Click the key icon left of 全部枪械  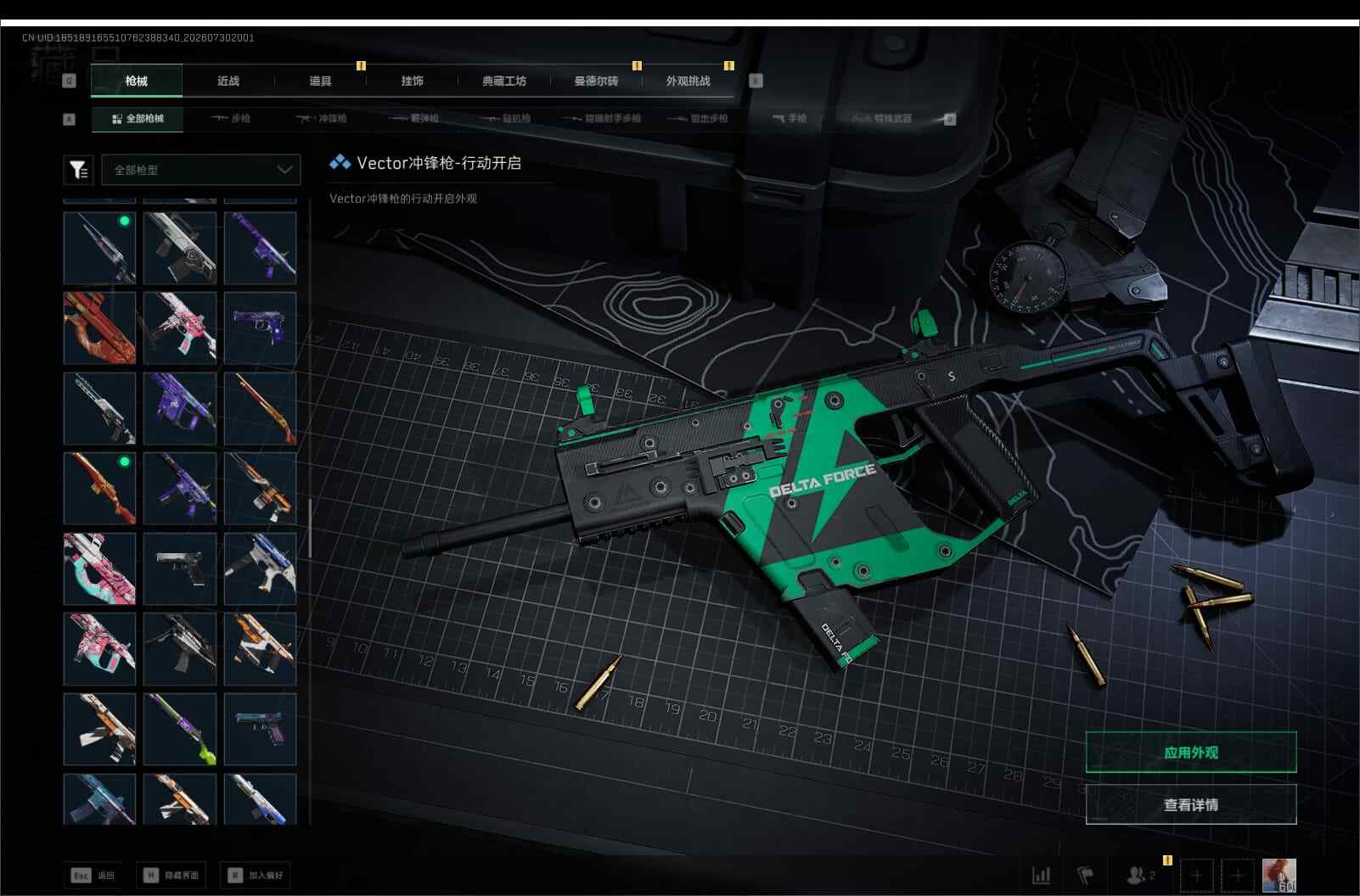pos(70,119)
